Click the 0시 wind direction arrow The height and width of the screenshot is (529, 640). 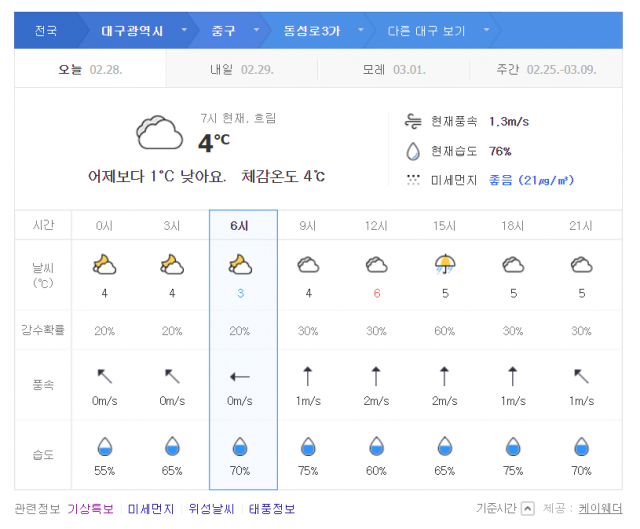pos(104,376)
